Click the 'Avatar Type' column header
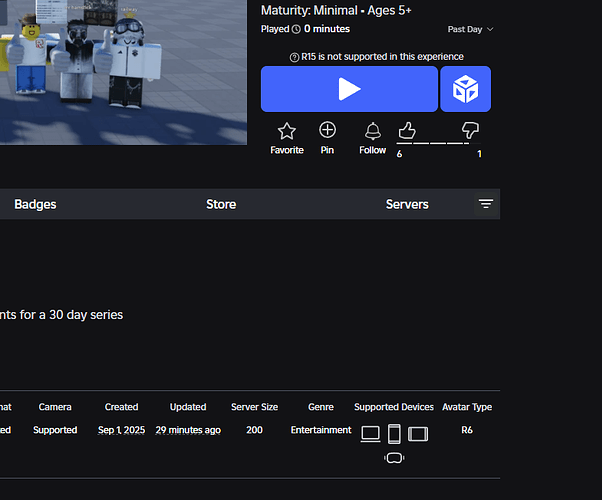Image resolution: width=602 pixels, height=500 pixels. point(467,407)
